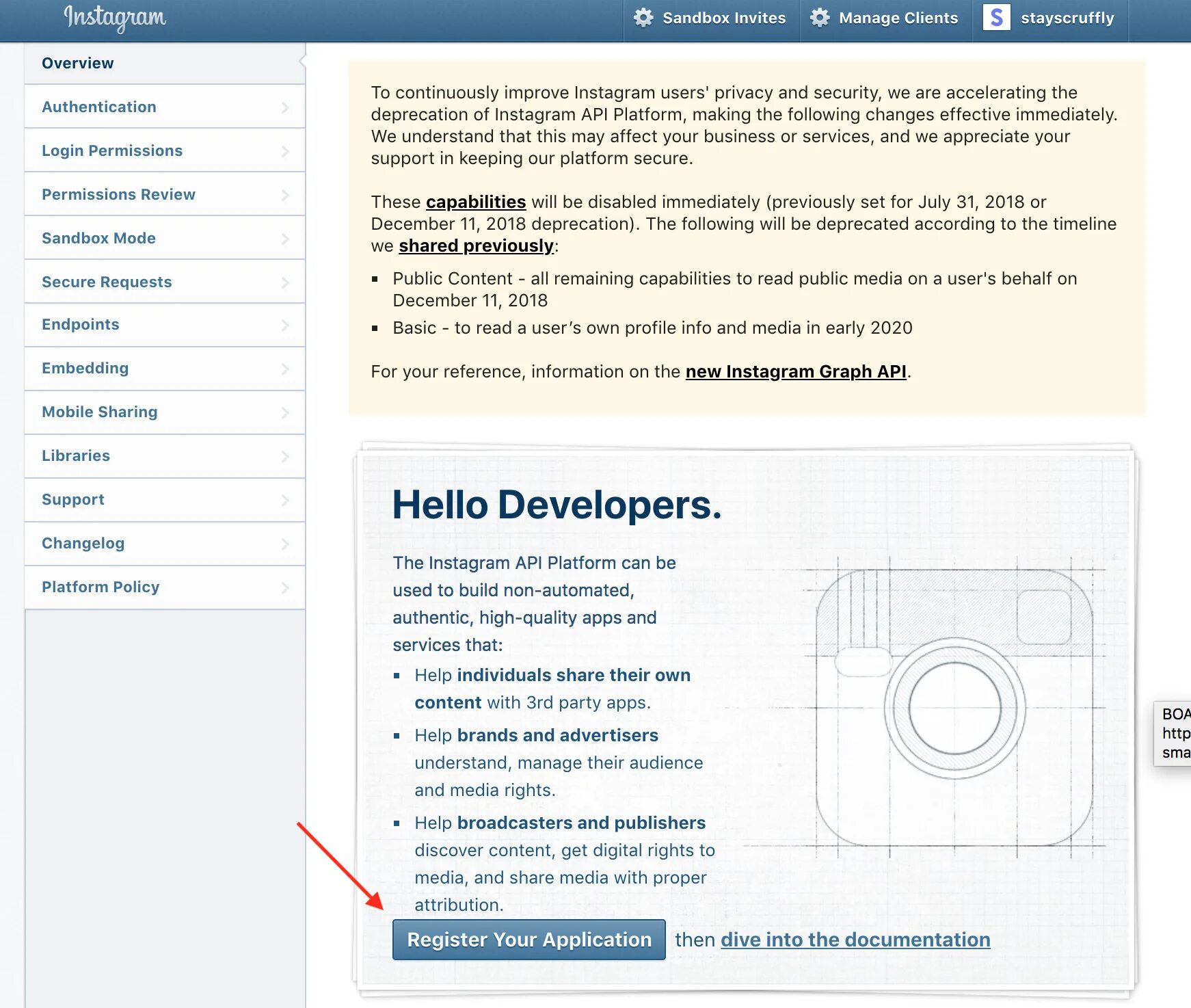Open Endpoints in the sidebar

pyautogui.click(x=165, y=325)
